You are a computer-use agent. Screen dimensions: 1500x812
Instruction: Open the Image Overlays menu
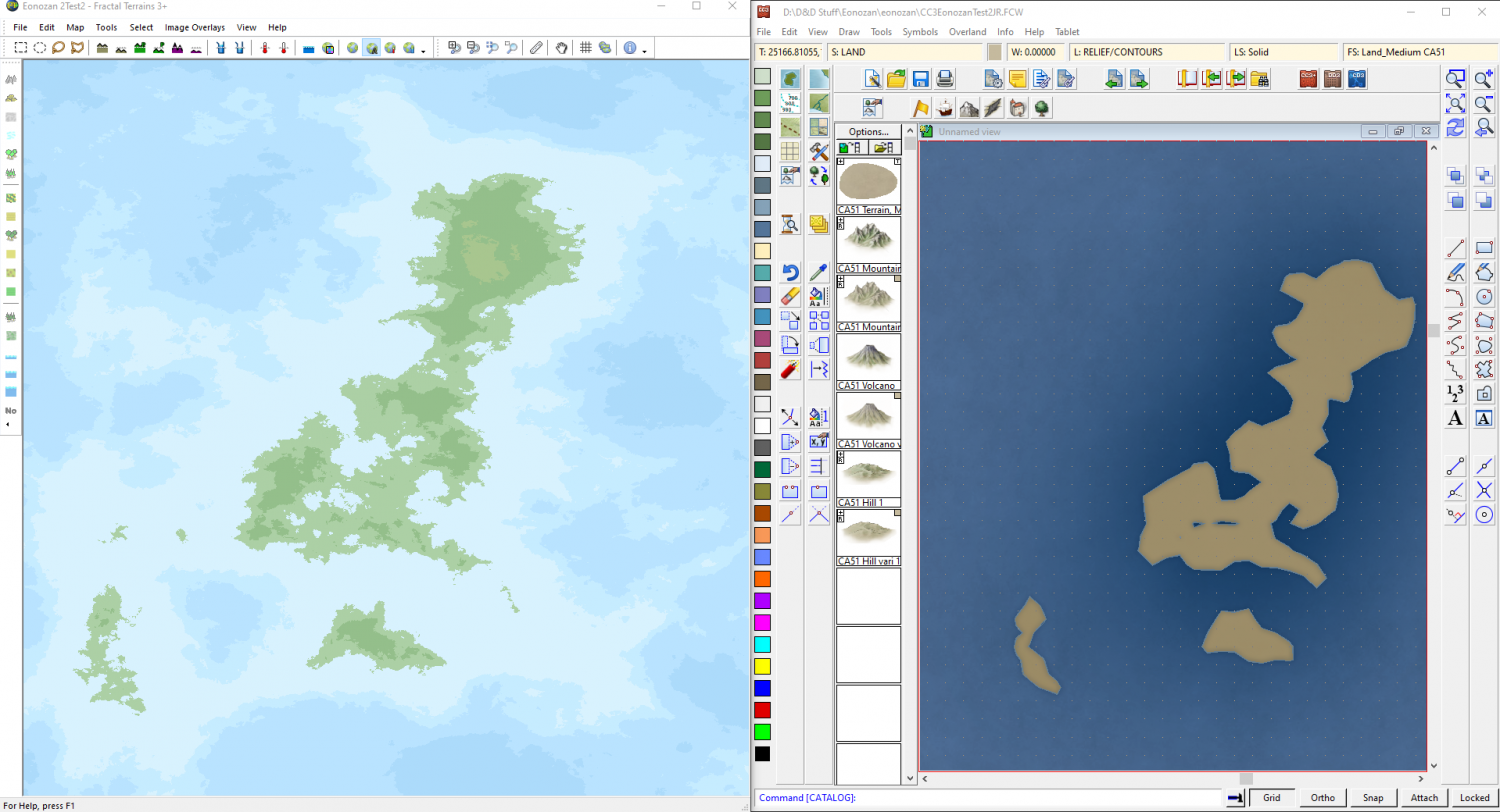pyautogui.click(x=195, y=27)
